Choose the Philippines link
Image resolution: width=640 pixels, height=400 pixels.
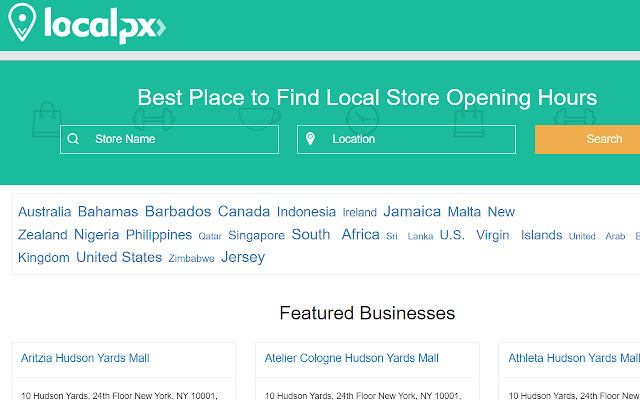[x=159, y=235]
